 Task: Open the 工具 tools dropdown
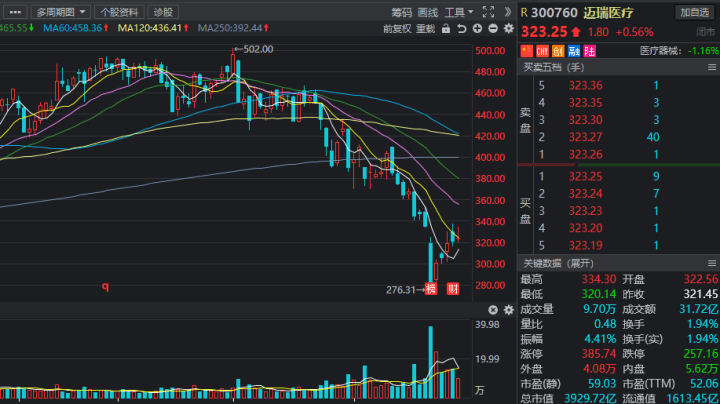click(x=457, y=12)
